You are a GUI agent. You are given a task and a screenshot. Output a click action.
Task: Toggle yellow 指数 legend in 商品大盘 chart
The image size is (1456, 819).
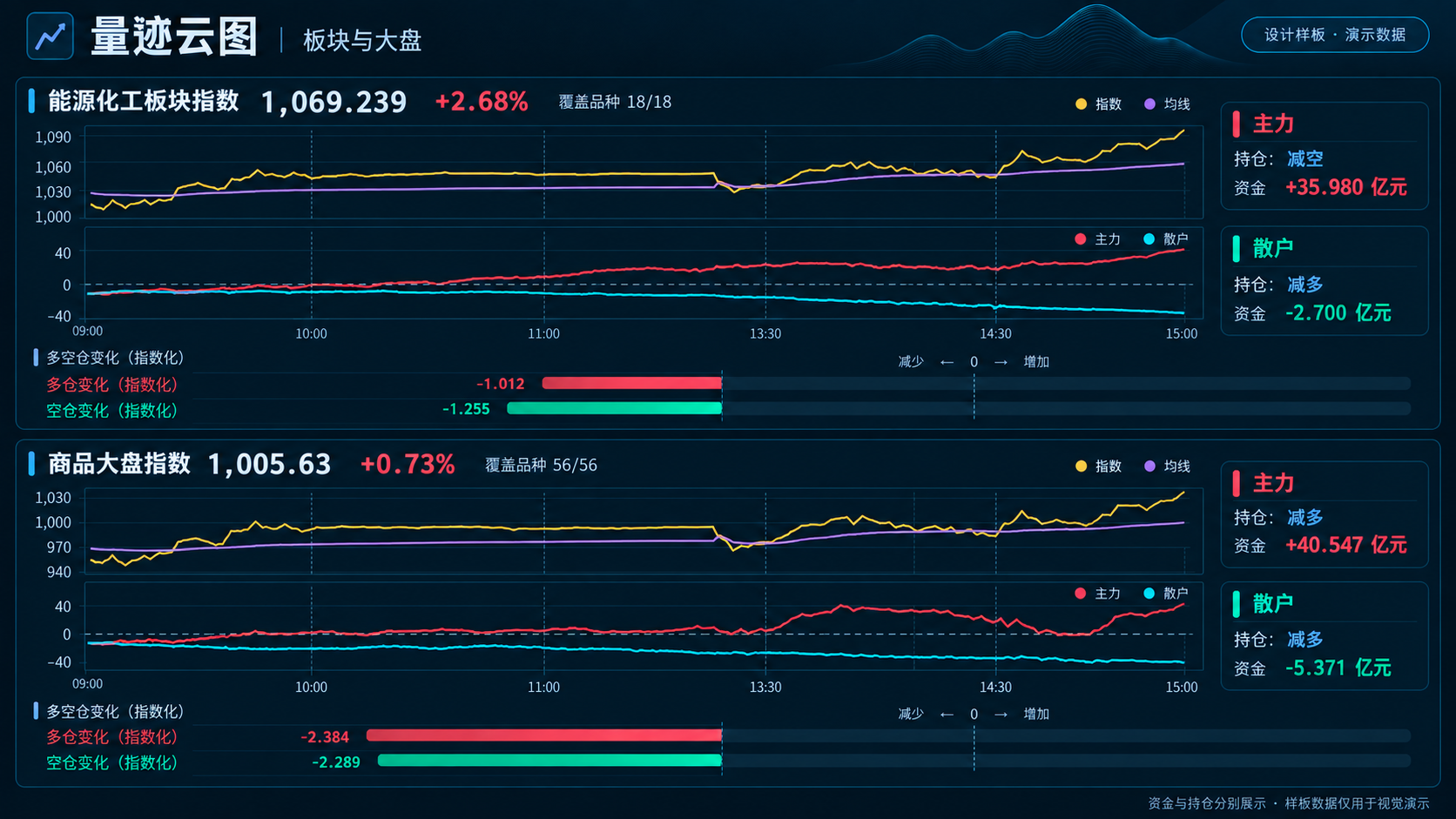click(x=1098, y=466)
